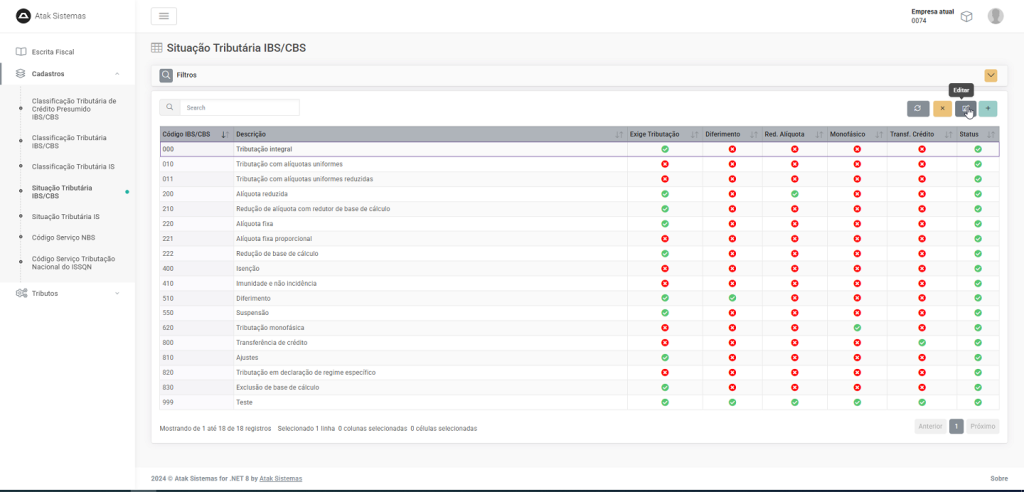Click the green plus add button
This screenshot has height=492, width=1024.
click(x=988, y=108)
